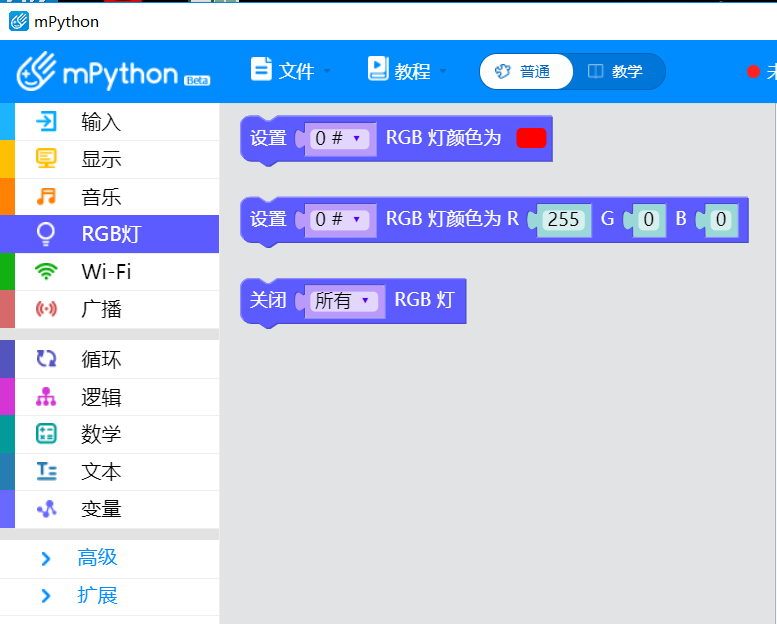Select the 变量 category
The height and width of the screenshot is (624, 777).
110,510
